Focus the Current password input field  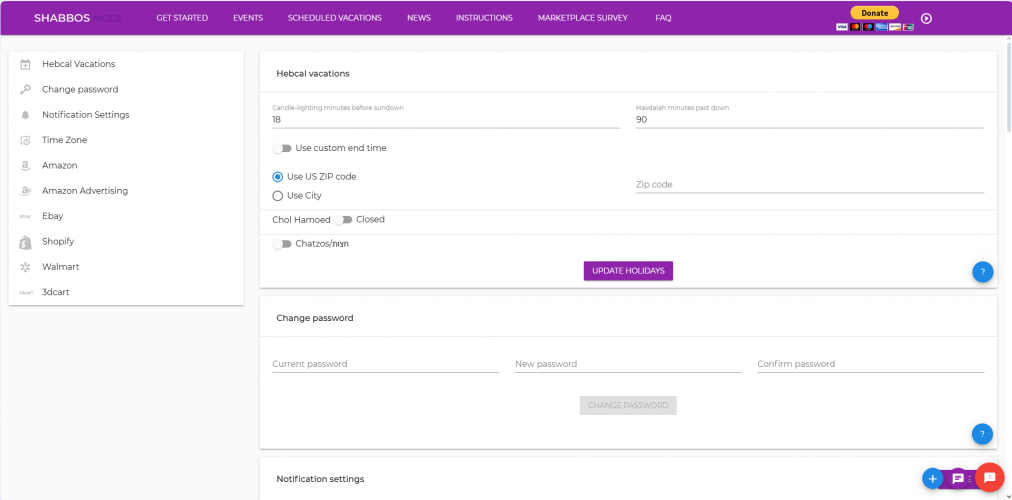385,364
